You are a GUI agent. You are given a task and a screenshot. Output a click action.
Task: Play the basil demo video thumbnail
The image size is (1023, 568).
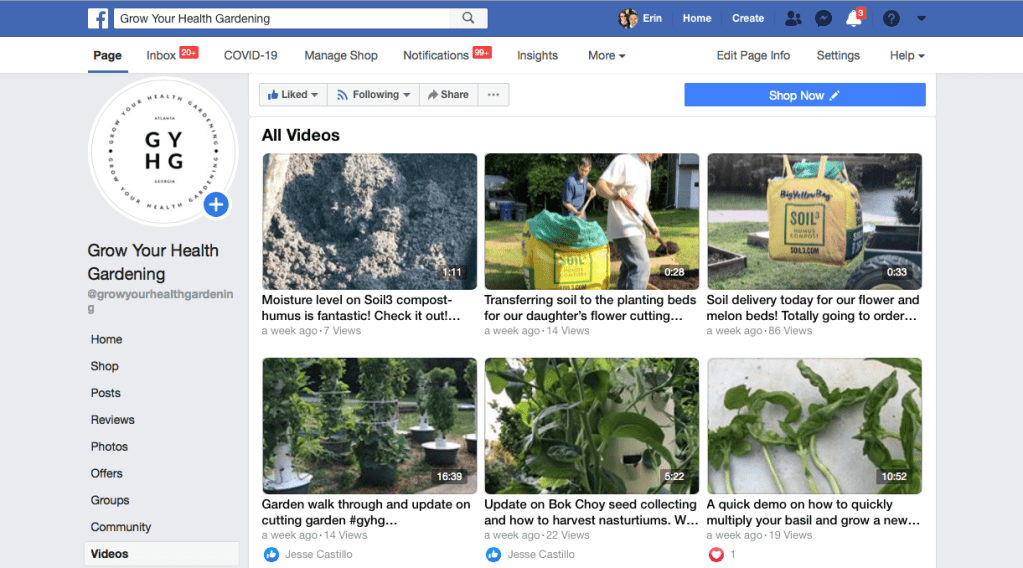tap(814, 426)
